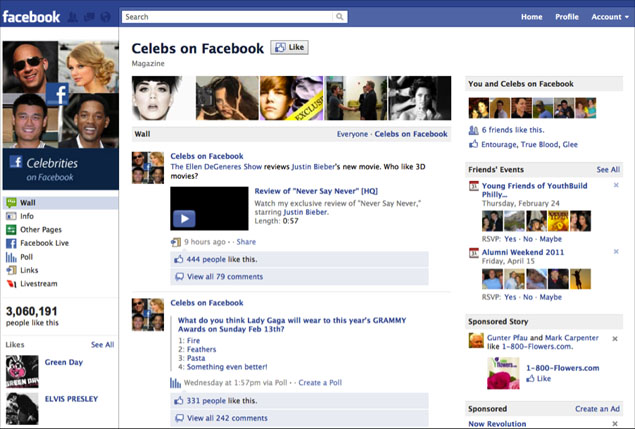Open the notifications globe icon
The image size is (635, 429).
[104, 17]
